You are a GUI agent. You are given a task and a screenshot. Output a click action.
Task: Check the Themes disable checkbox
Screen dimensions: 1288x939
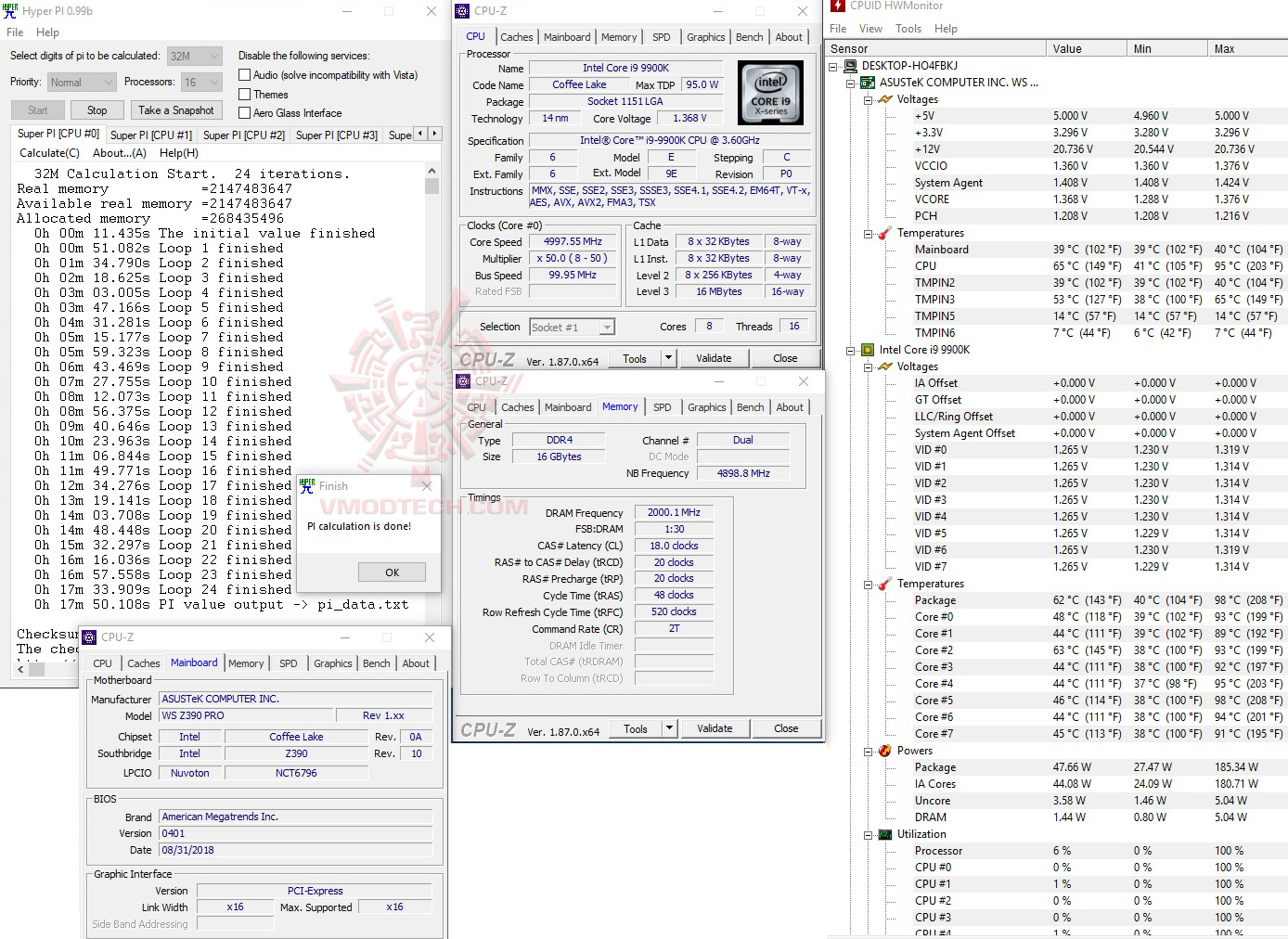pyautogui.click(x=244, y=94)
